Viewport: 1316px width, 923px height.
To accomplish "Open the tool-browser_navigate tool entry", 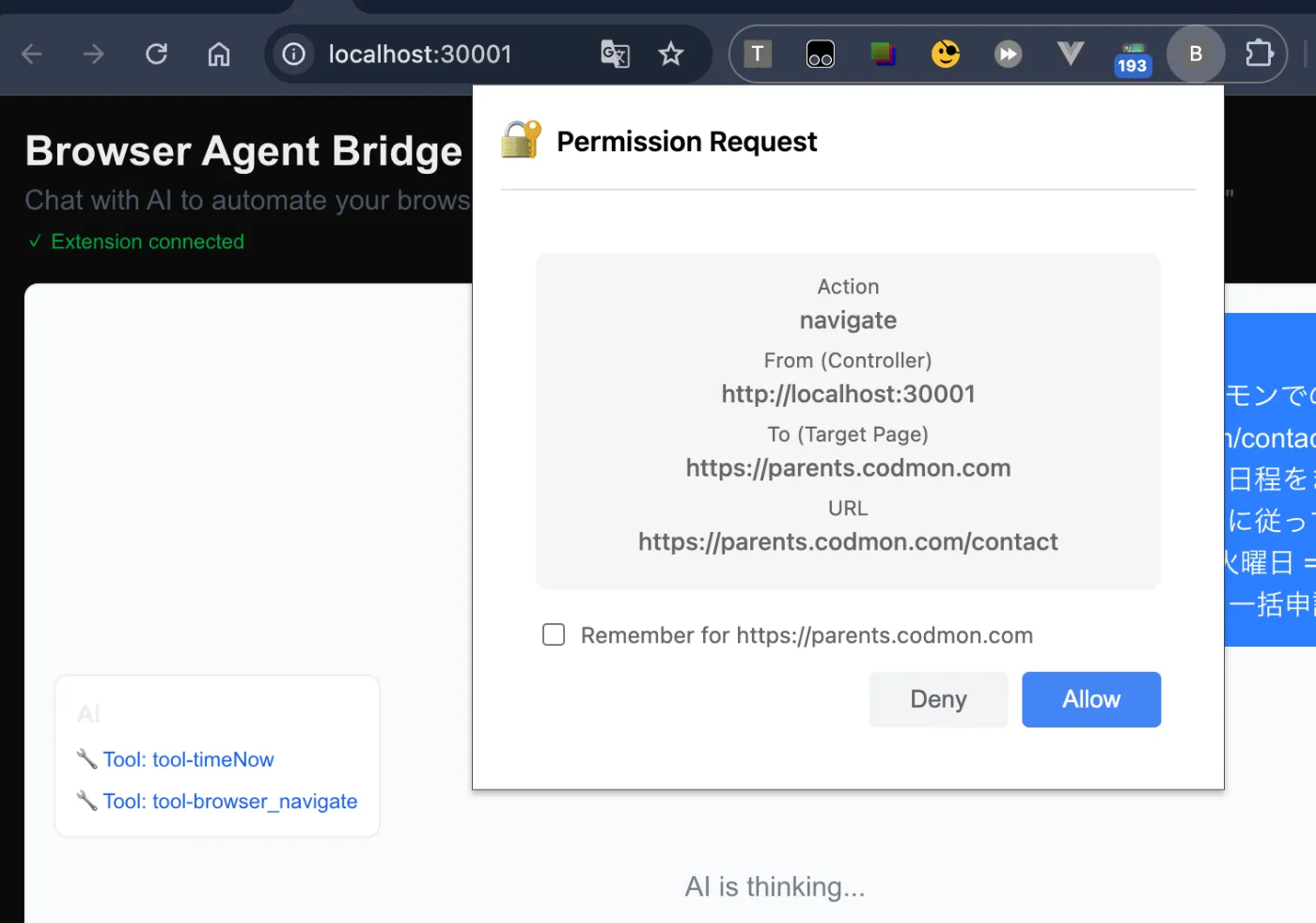I will tap(230, 802).
